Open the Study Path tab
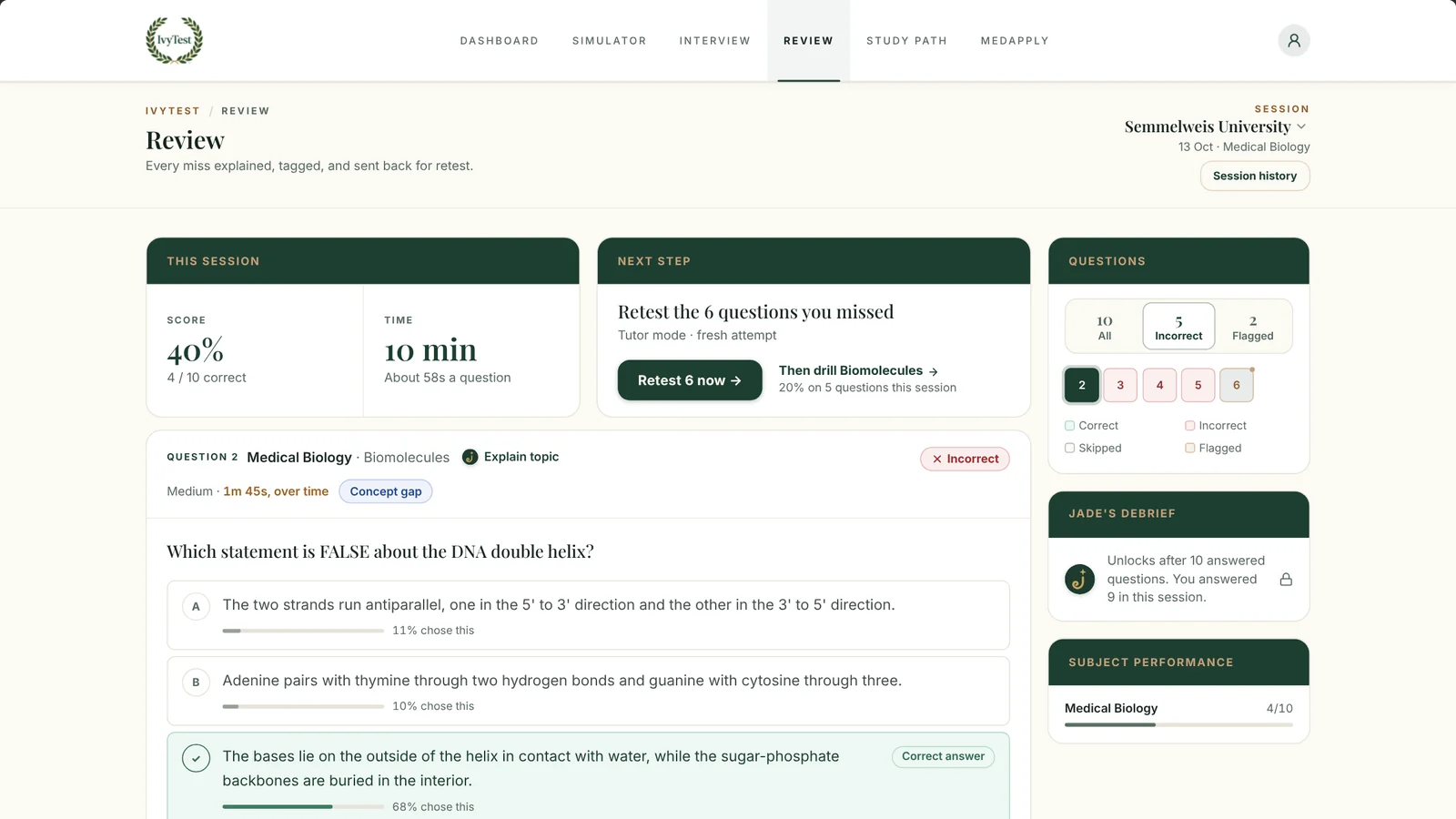 (906, 41)
